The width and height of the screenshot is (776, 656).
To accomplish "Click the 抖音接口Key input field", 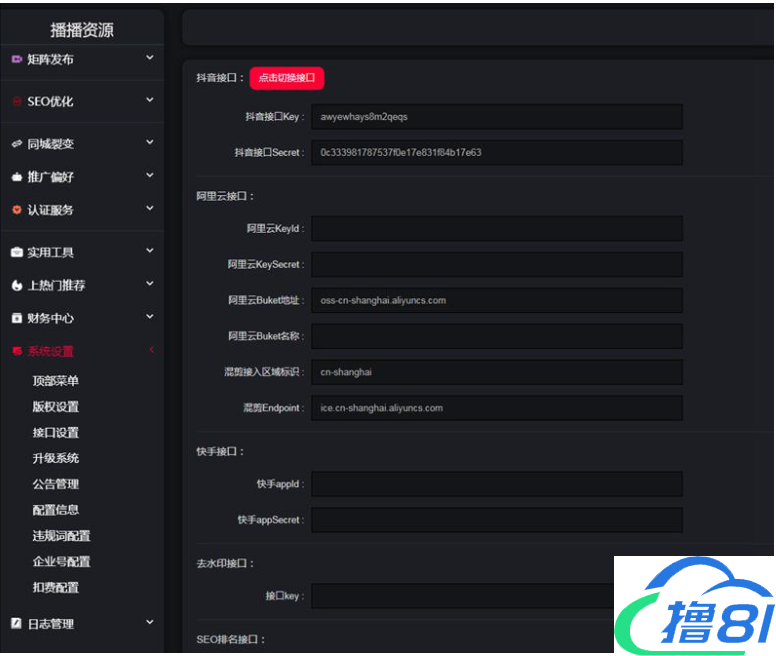I will (496, 117).
